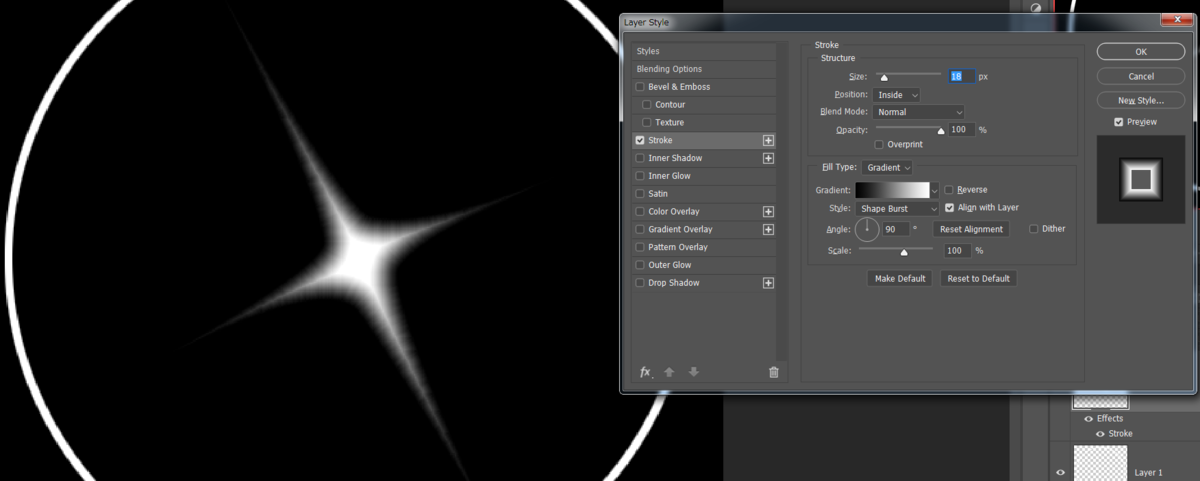Click the plus icon beside Drop Shadow
The width and height of the screenshot is (1200, 481).
pyautogui.click(x=768, y=283)
